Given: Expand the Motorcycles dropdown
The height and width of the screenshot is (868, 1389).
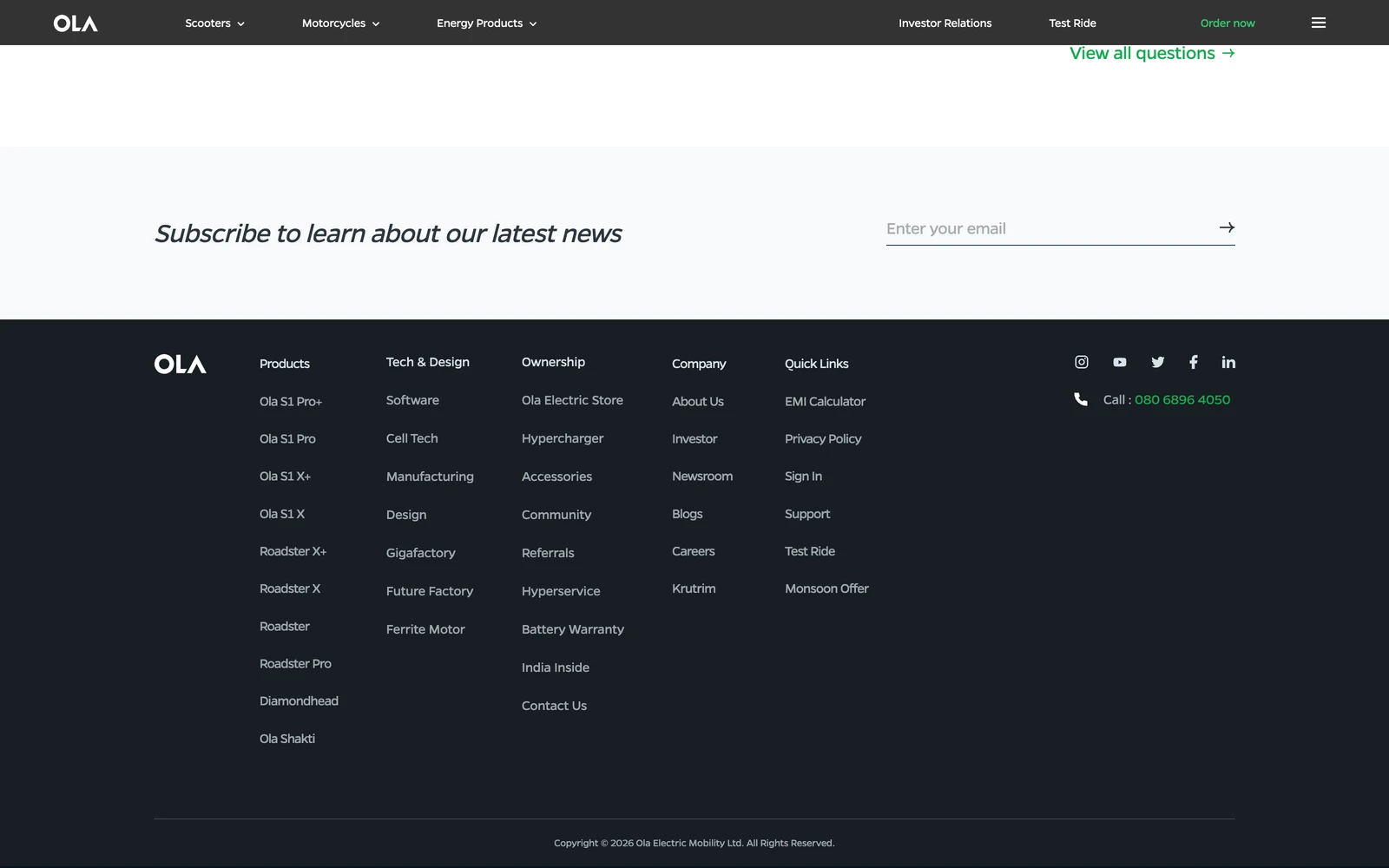Looking at the screenshot, I should coord(340,23).
